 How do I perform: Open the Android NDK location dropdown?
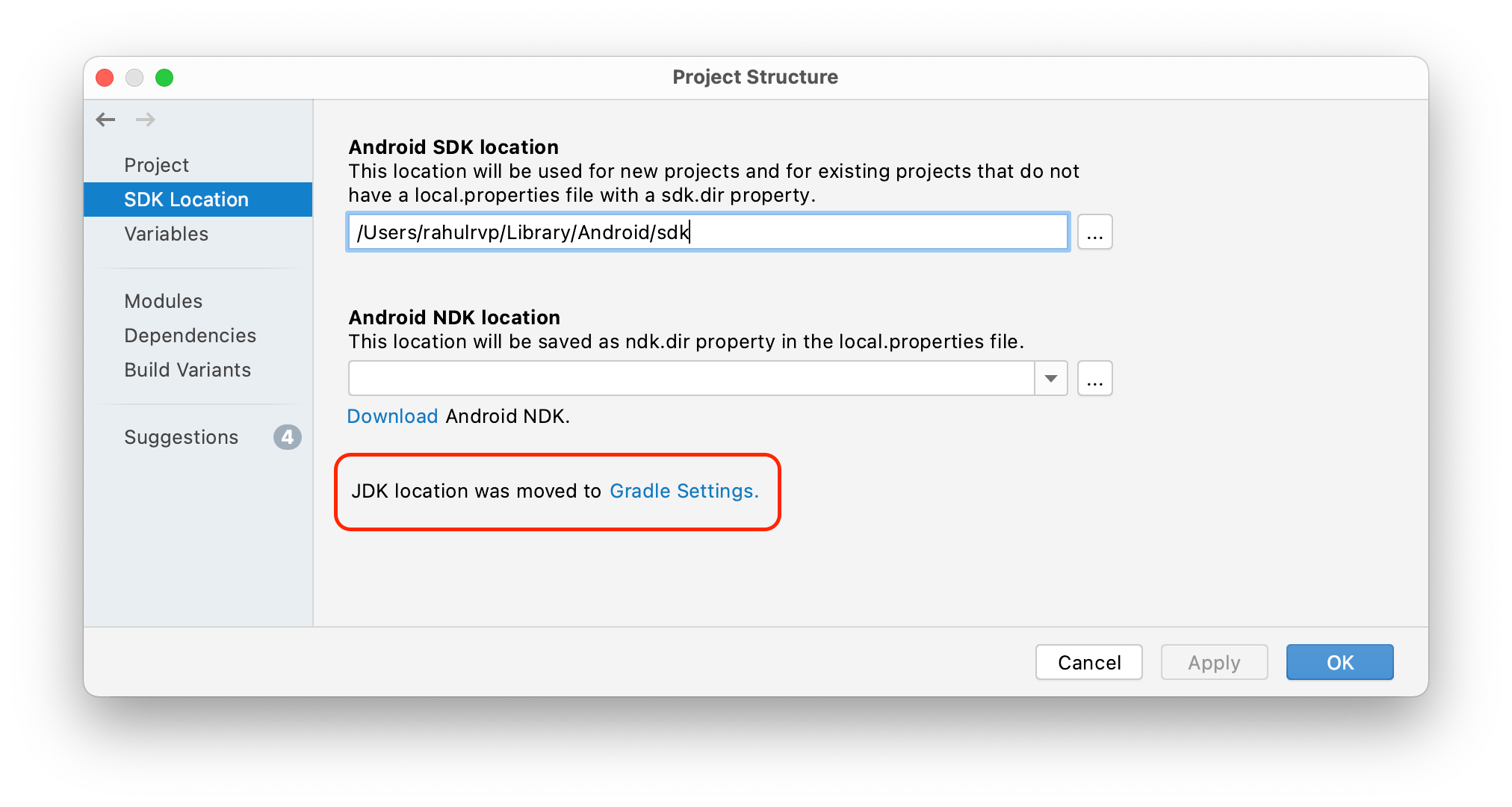click(1050, 378)
